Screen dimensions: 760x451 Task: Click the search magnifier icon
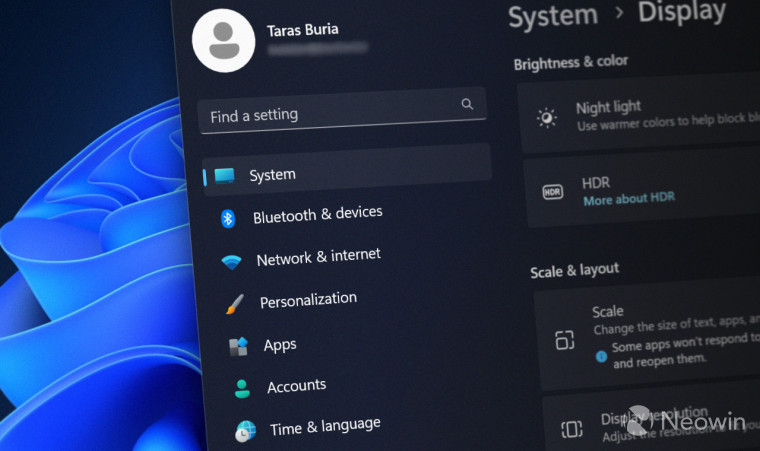coord(467,104)
